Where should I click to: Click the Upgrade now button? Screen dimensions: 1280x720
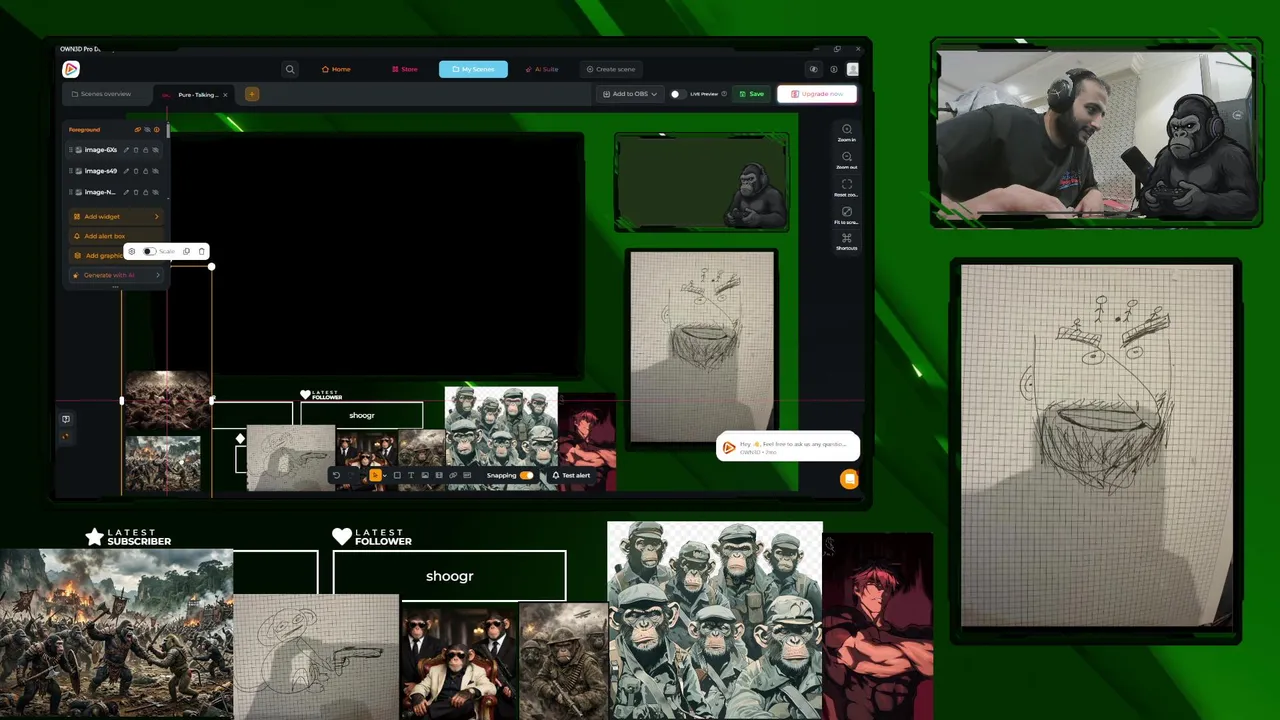pos(817,94)
